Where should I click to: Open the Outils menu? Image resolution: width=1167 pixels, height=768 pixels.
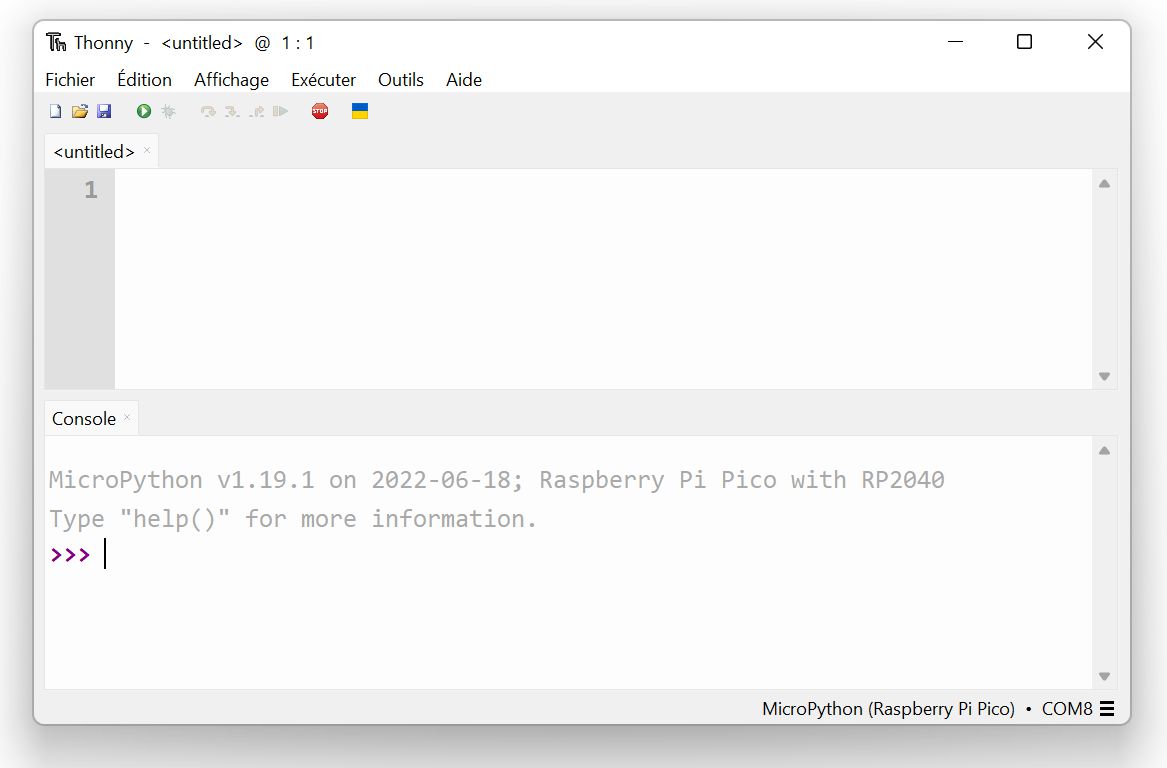point(400,80)
